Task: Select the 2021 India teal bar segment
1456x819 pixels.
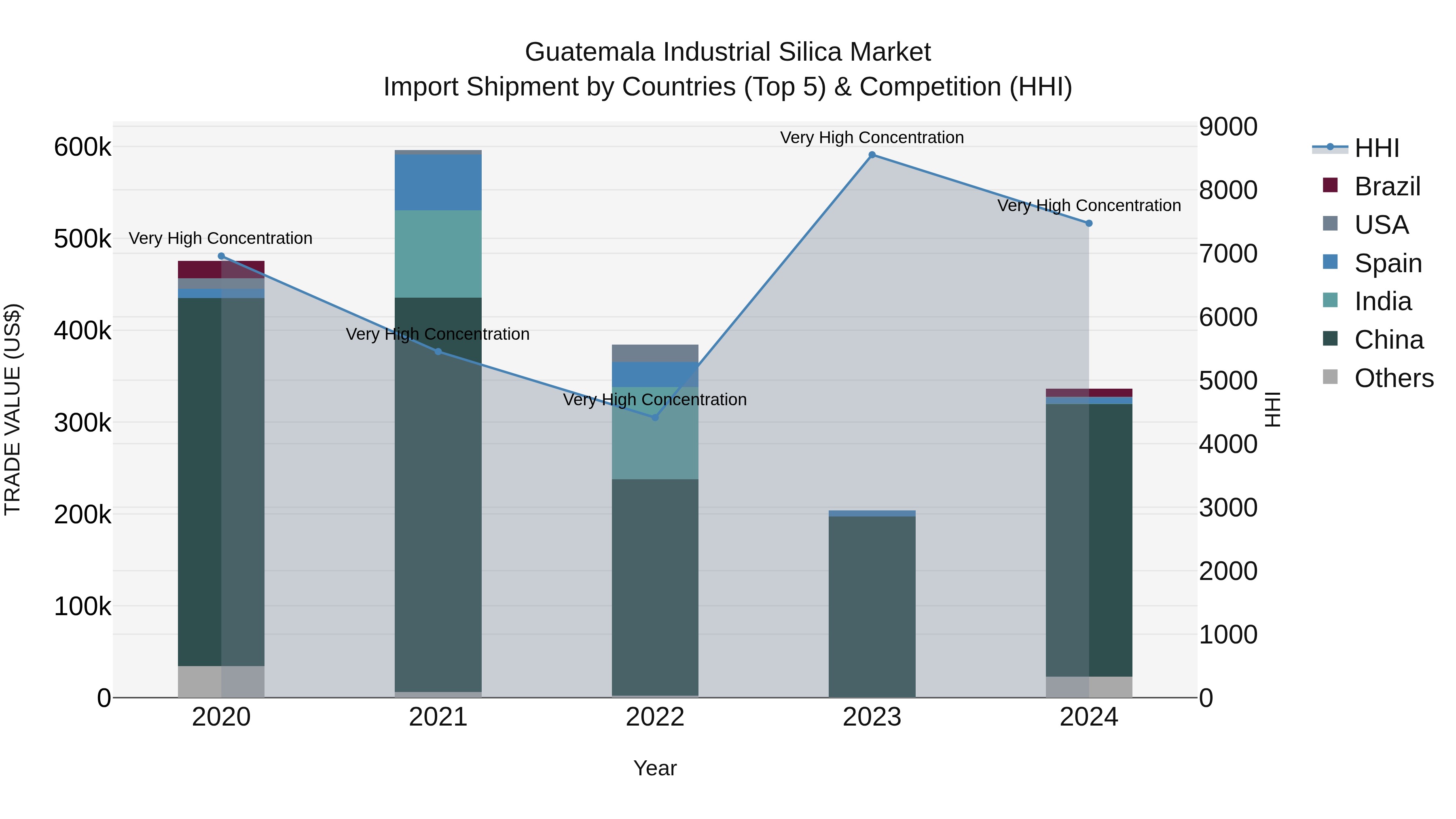Action: 438,254
